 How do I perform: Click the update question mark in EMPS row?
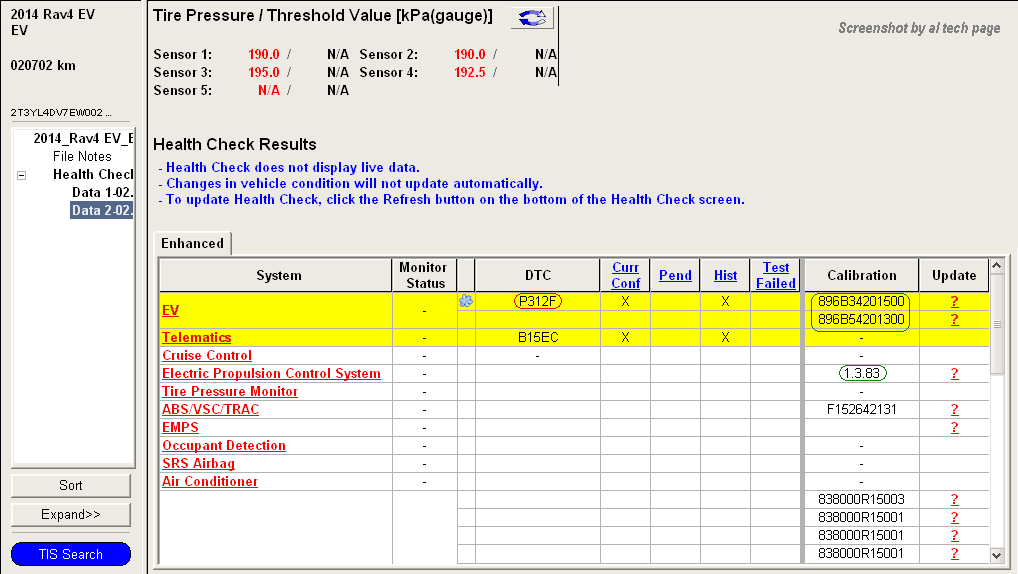click(x=954, y=427)
